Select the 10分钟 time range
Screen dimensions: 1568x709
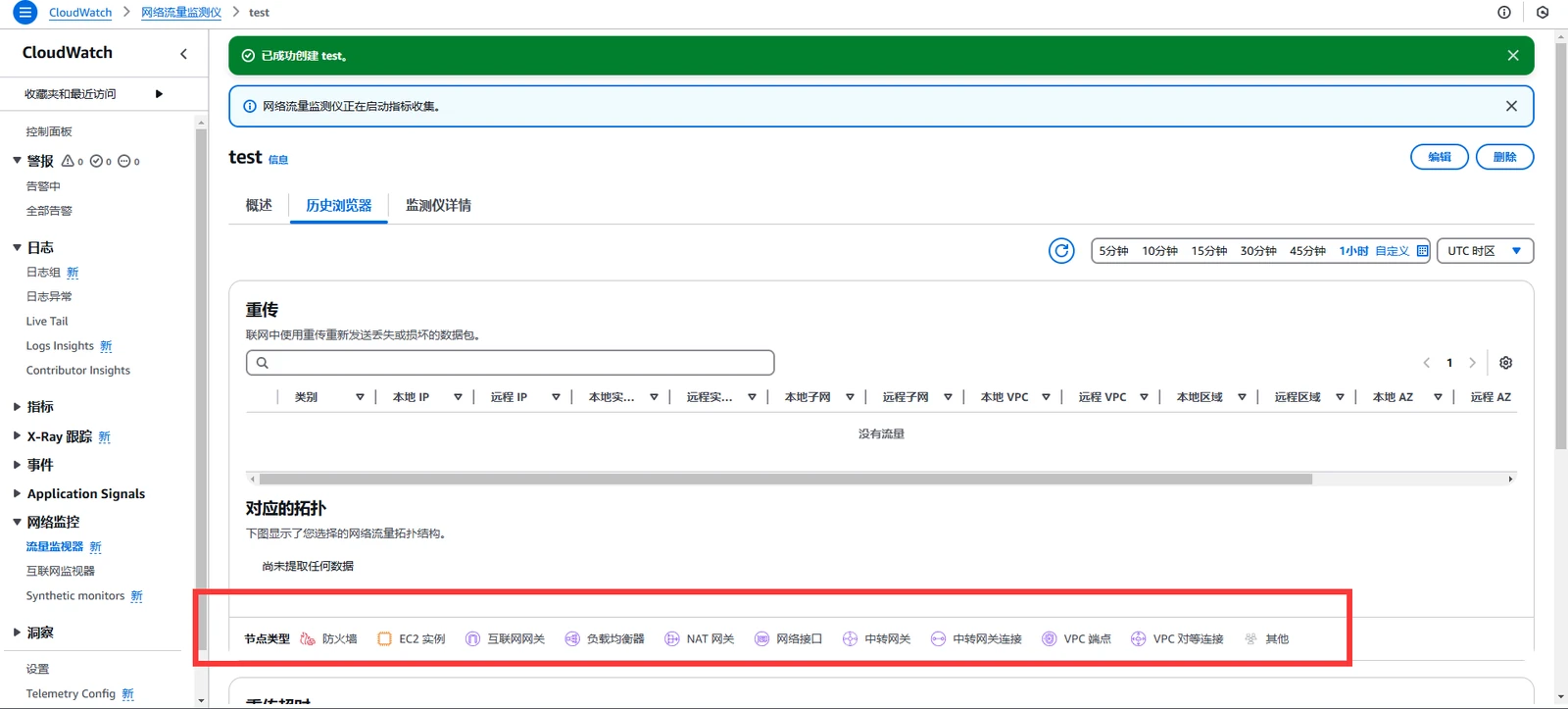(x=1159, y=251)
